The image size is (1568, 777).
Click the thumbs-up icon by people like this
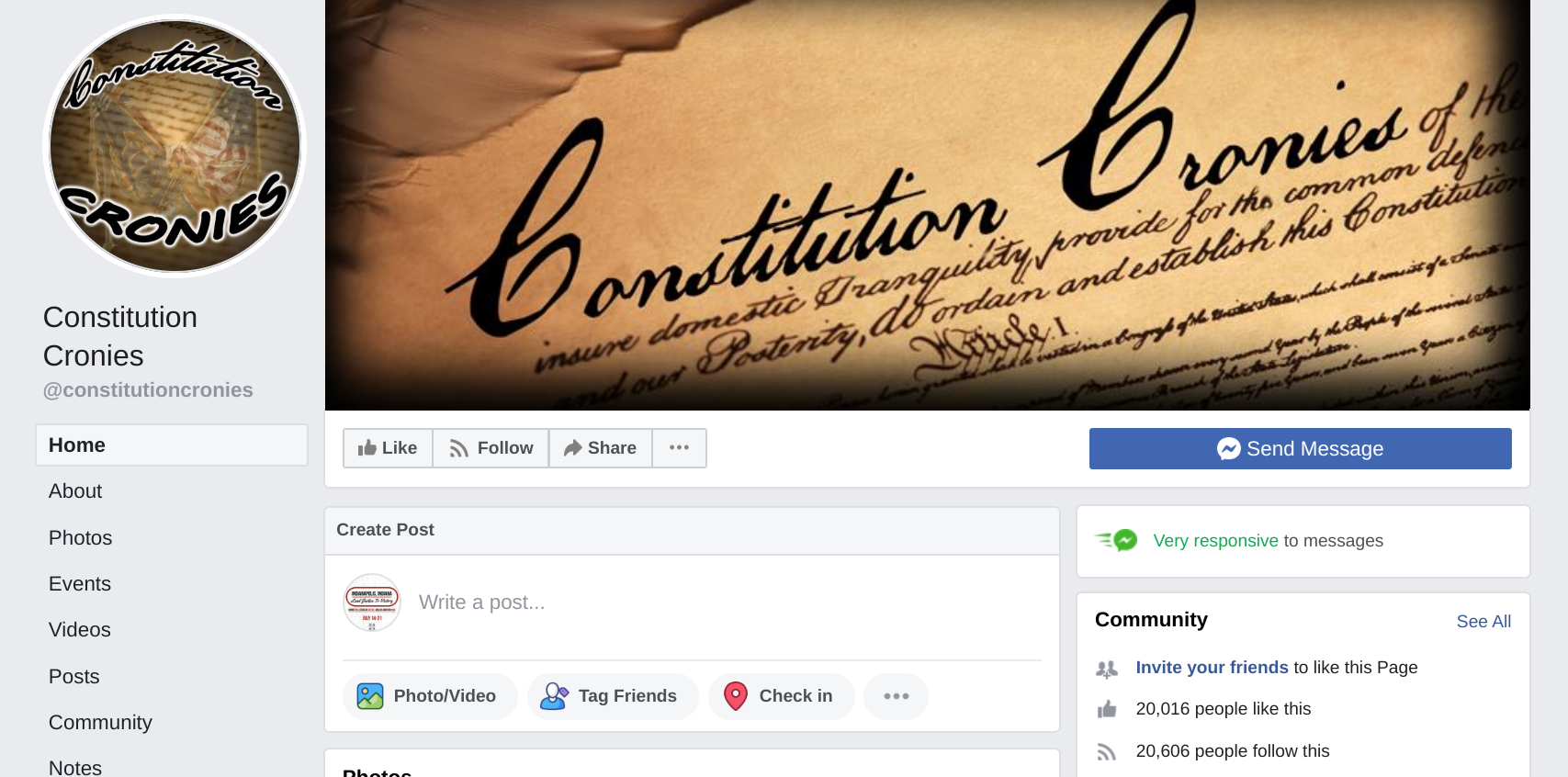coord(1107,709)
